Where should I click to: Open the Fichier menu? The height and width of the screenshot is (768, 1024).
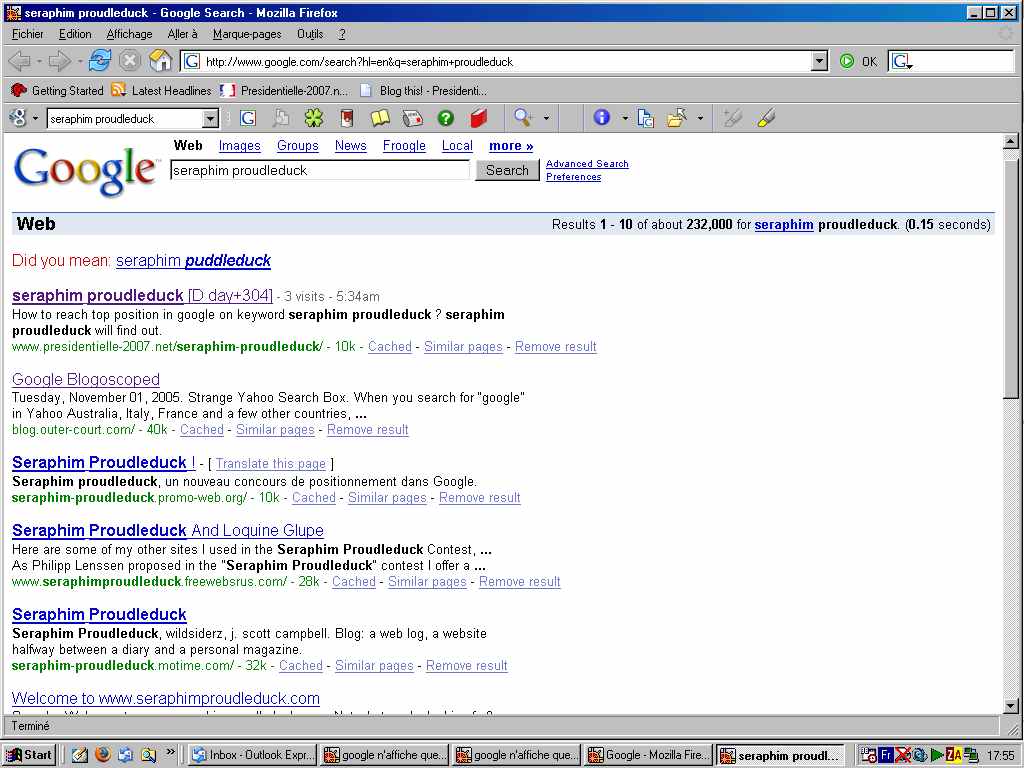(x=27, y=34)
